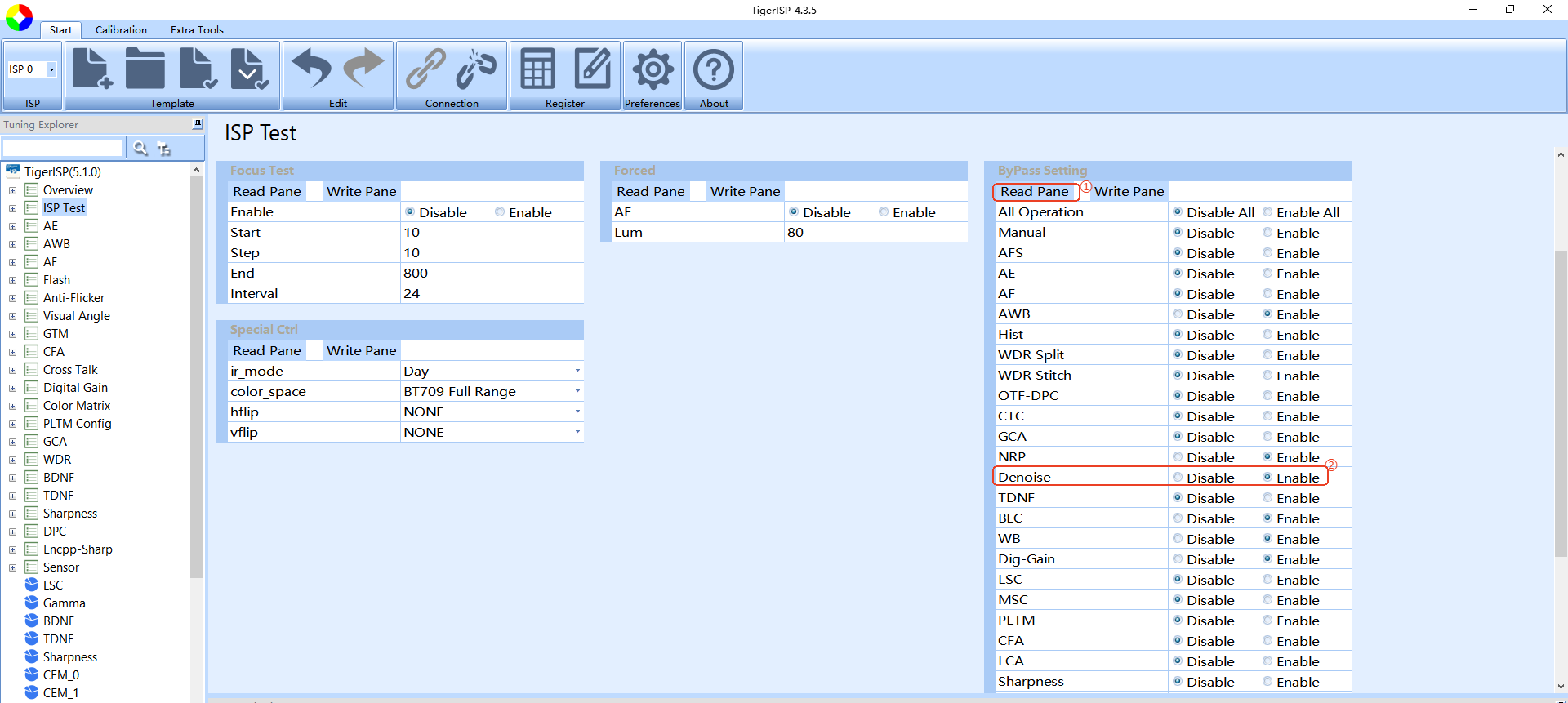The image size is (1568, 703).
Task: Select Disable radio for AWB
Action: click(x=1178, y=314)
